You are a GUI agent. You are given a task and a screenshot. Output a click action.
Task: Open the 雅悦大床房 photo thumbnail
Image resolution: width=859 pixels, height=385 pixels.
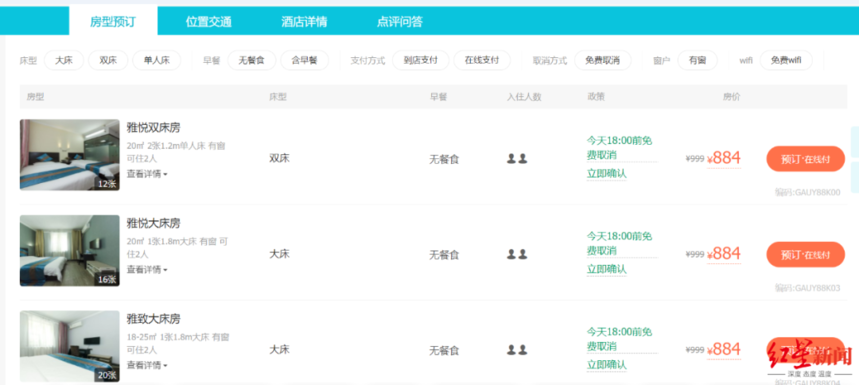[70, 250]
